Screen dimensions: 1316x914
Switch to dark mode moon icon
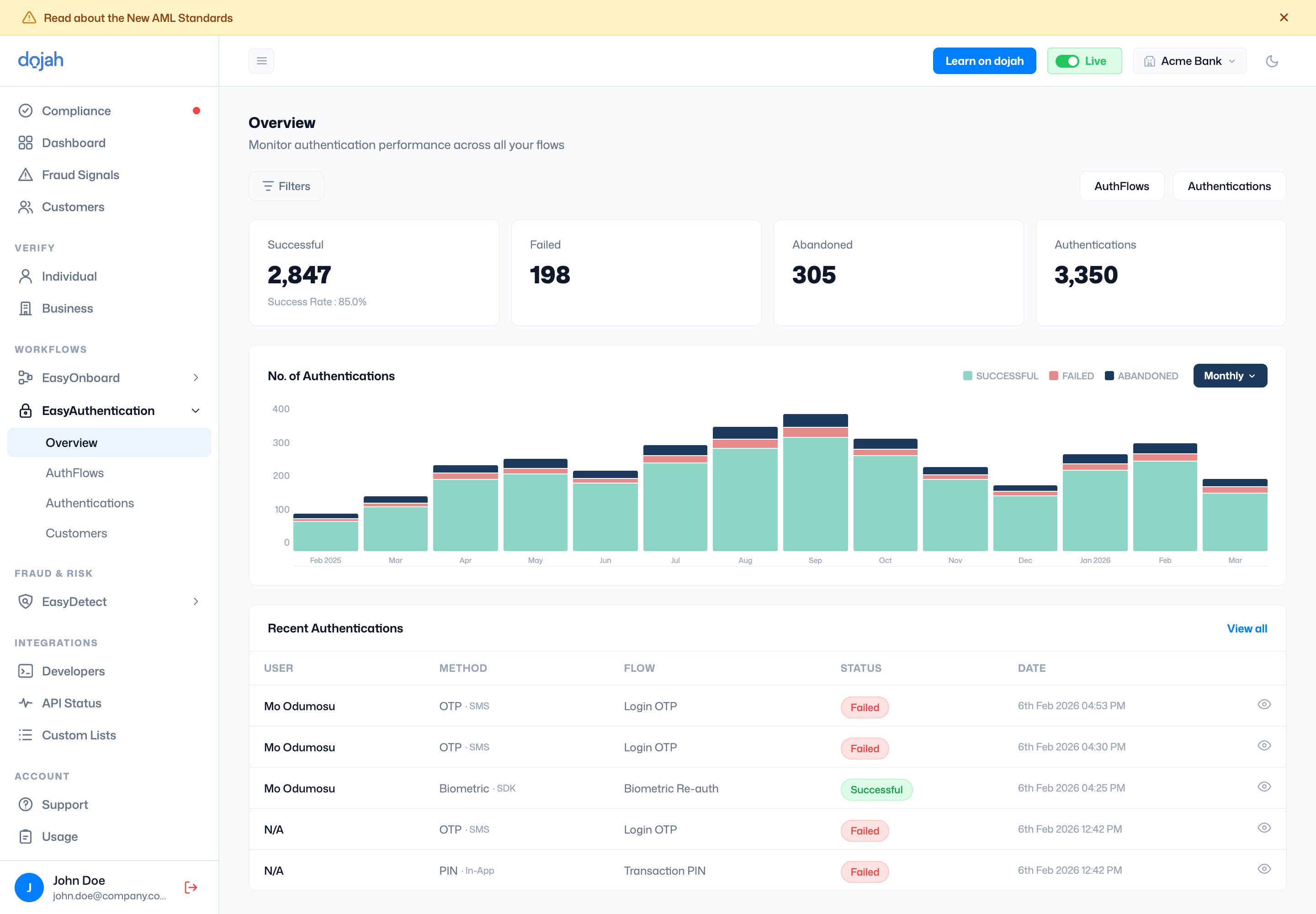1272,61
